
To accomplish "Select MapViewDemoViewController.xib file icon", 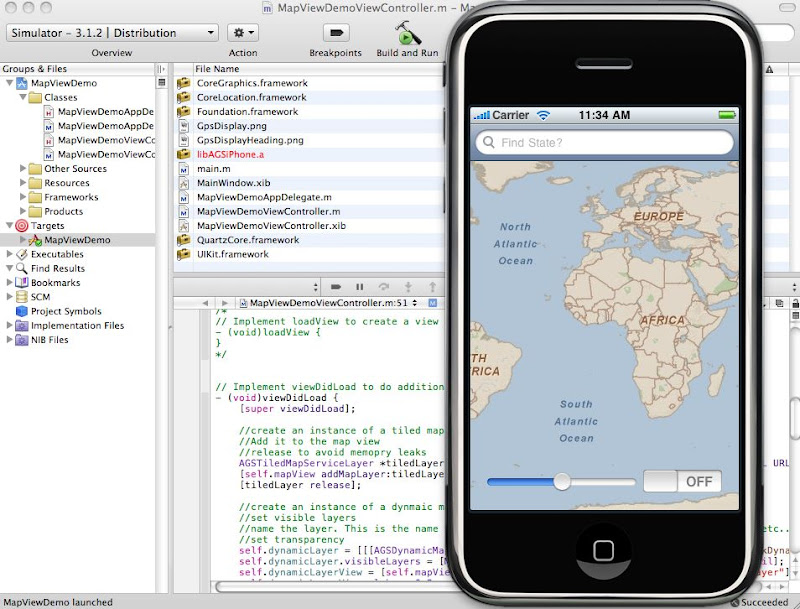I will click(x=184, y=225).
